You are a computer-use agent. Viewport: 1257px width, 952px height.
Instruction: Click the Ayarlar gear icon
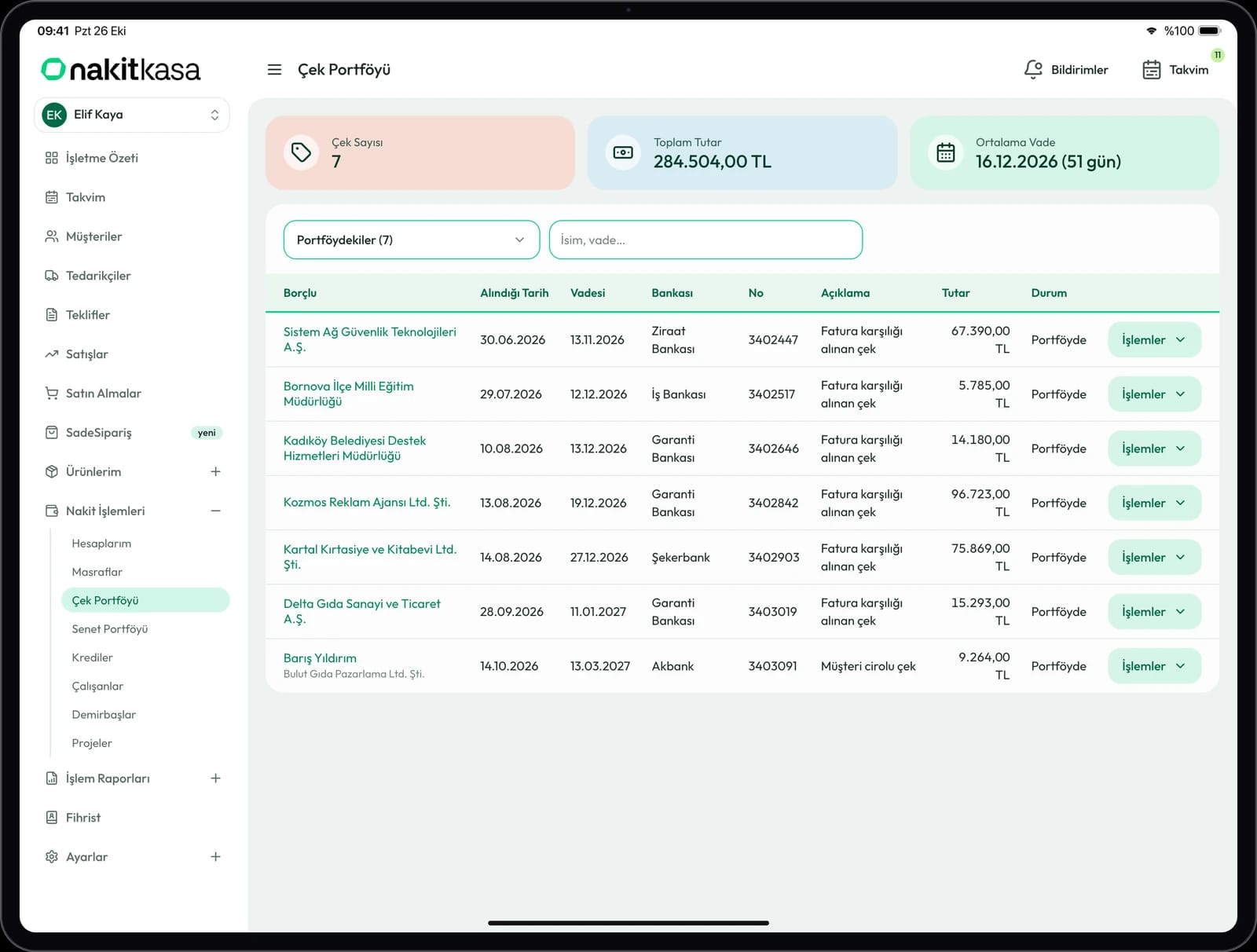click(x=52, y=857)
